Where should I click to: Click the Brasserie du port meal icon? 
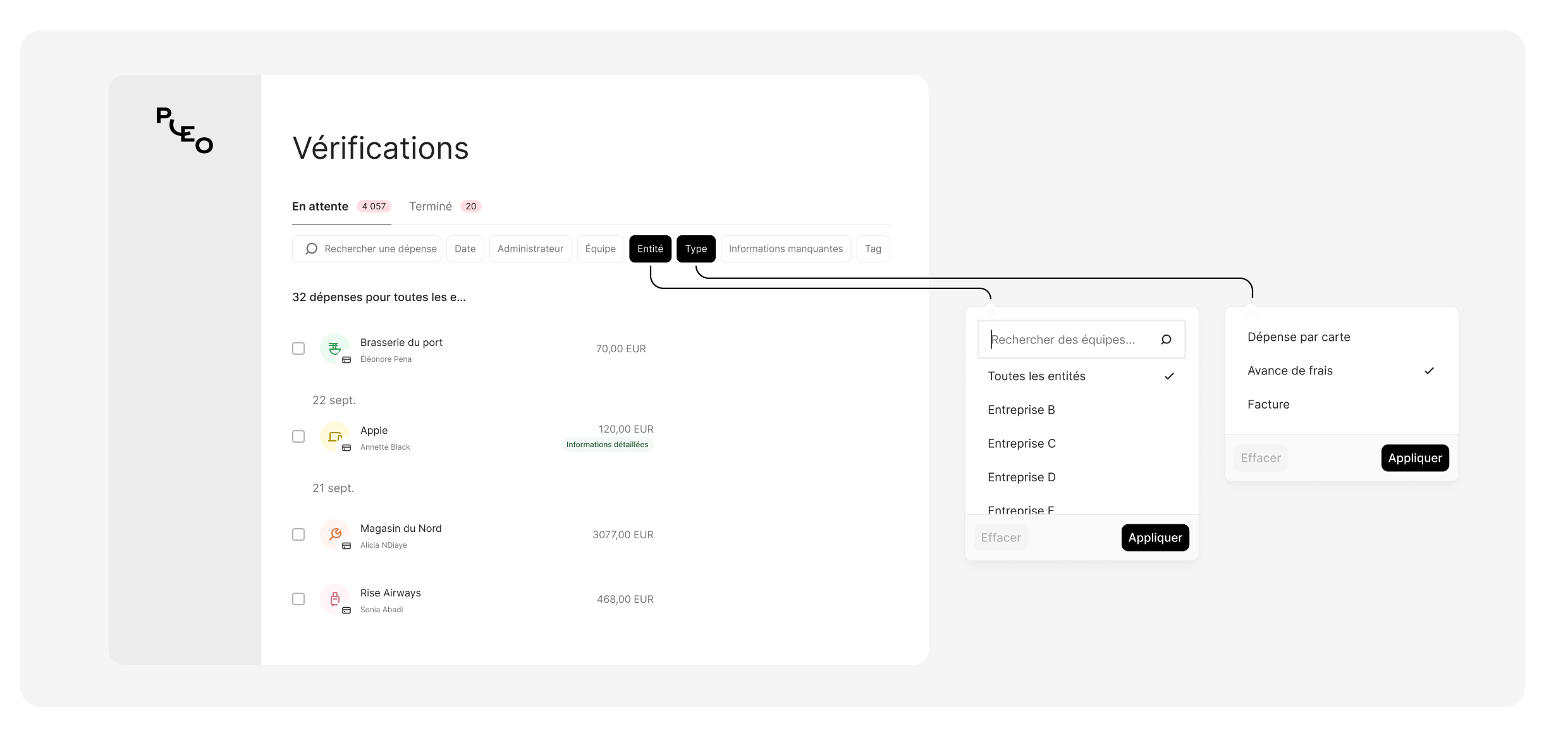click(334, 348)
